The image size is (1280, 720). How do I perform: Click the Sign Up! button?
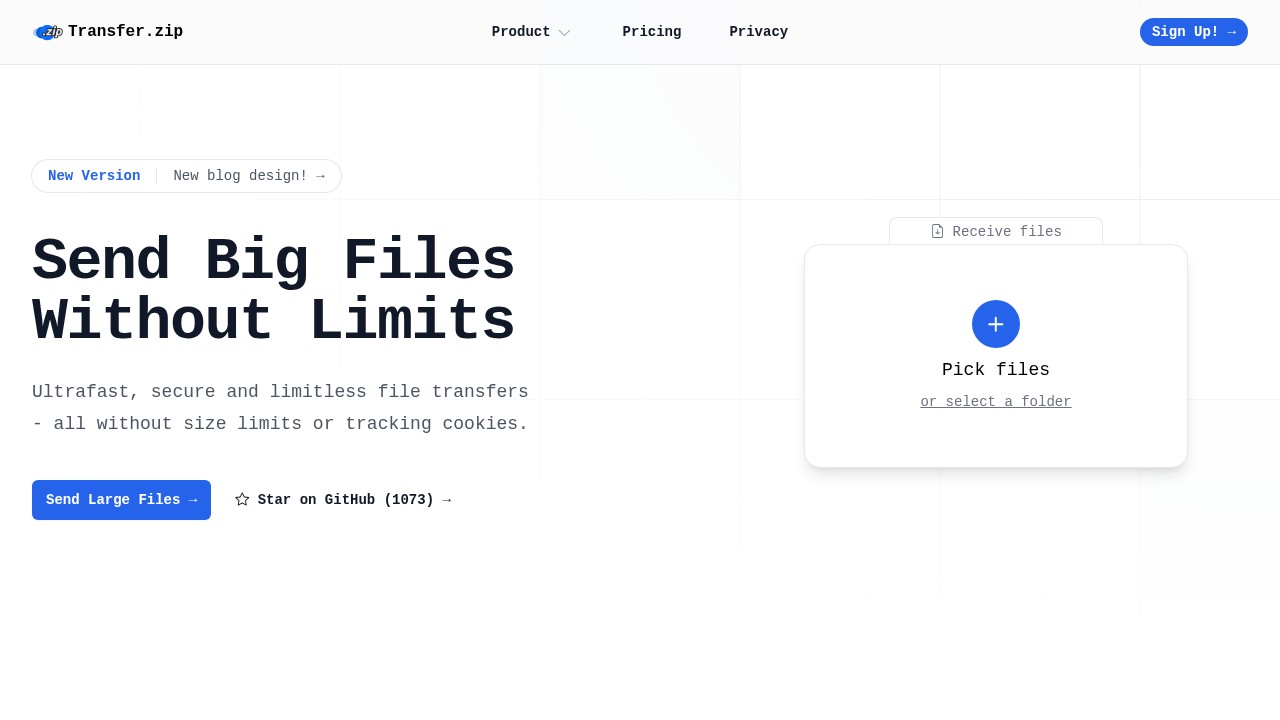tap(1194, 32)
